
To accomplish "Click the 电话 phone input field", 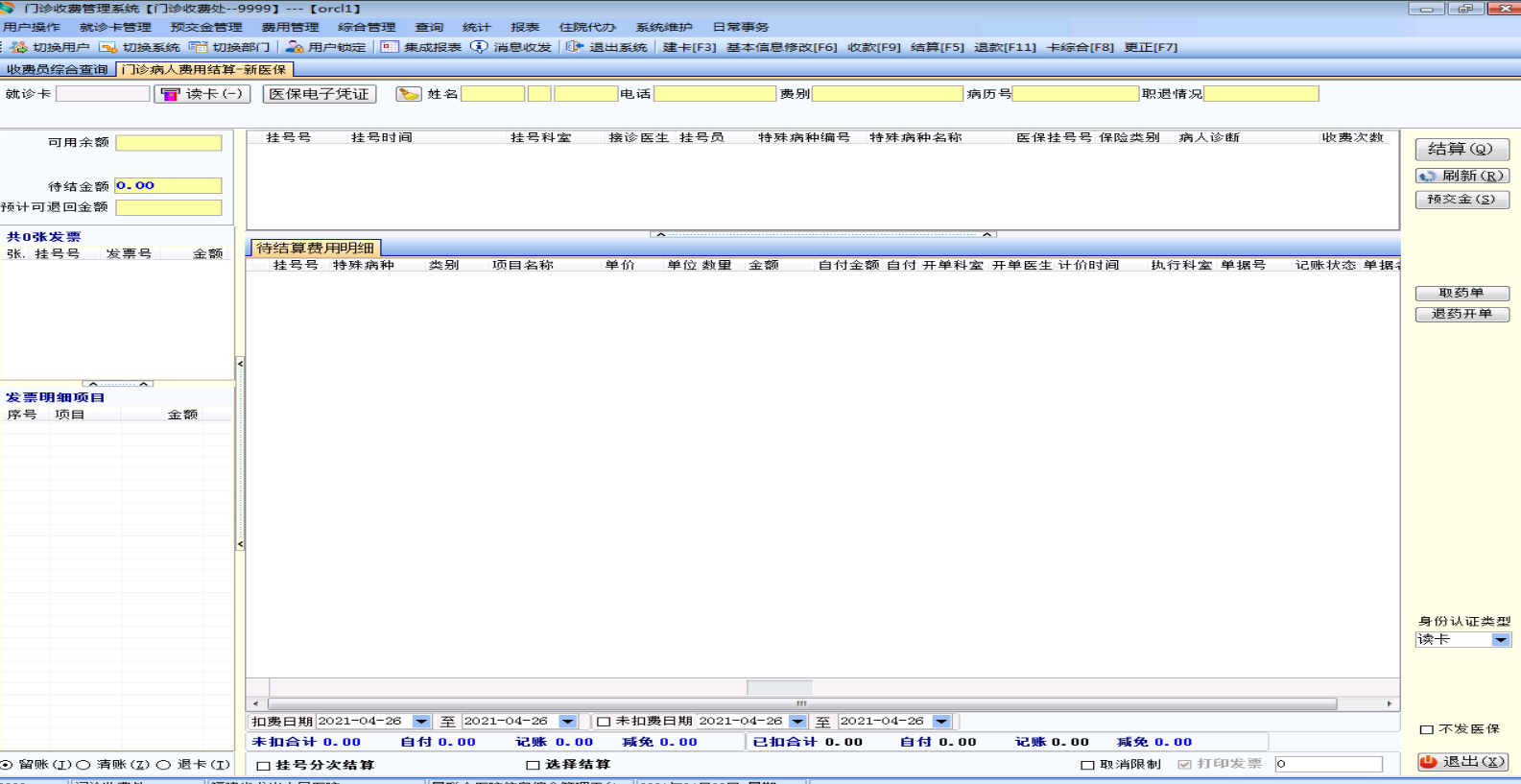I will point(715,94).
